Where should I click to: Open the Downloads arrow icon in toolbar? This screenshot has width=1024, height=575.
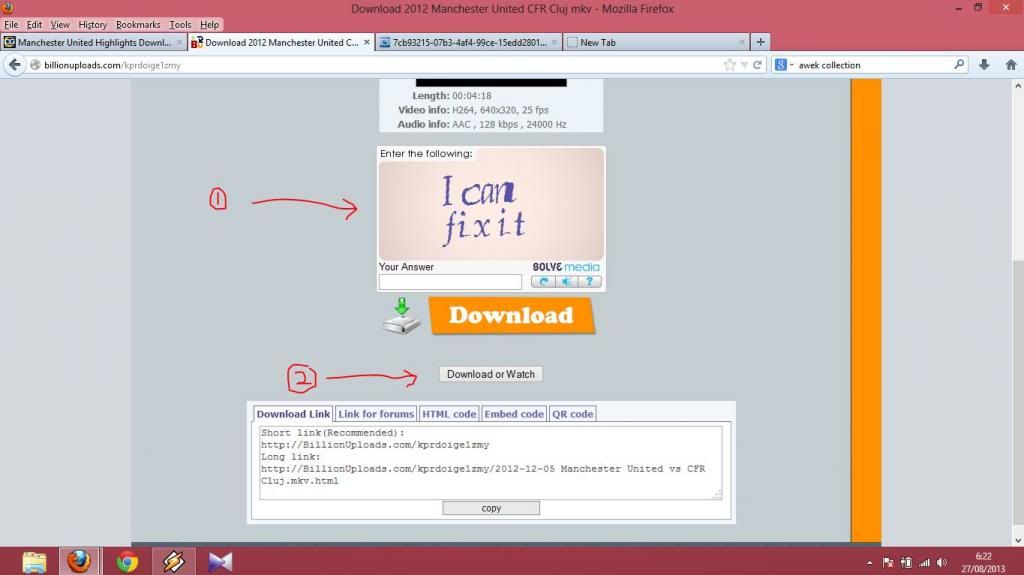point(984,65)
